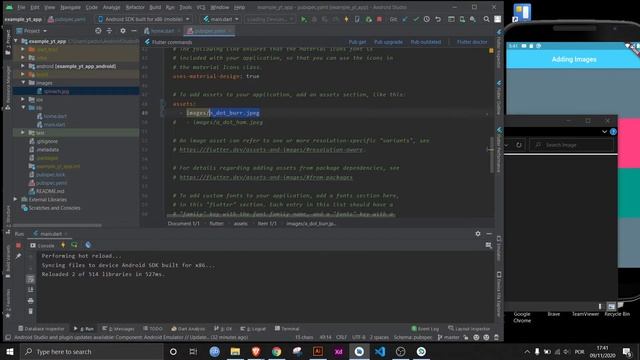Image resolution: width=640 pixels, height=360 pixels.
Task: Click the Search image field in background window
Action: tap(571, 145)
